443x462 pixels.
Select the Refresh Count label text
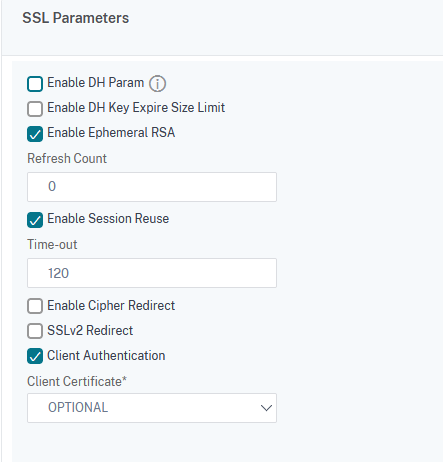coord(67,158)
